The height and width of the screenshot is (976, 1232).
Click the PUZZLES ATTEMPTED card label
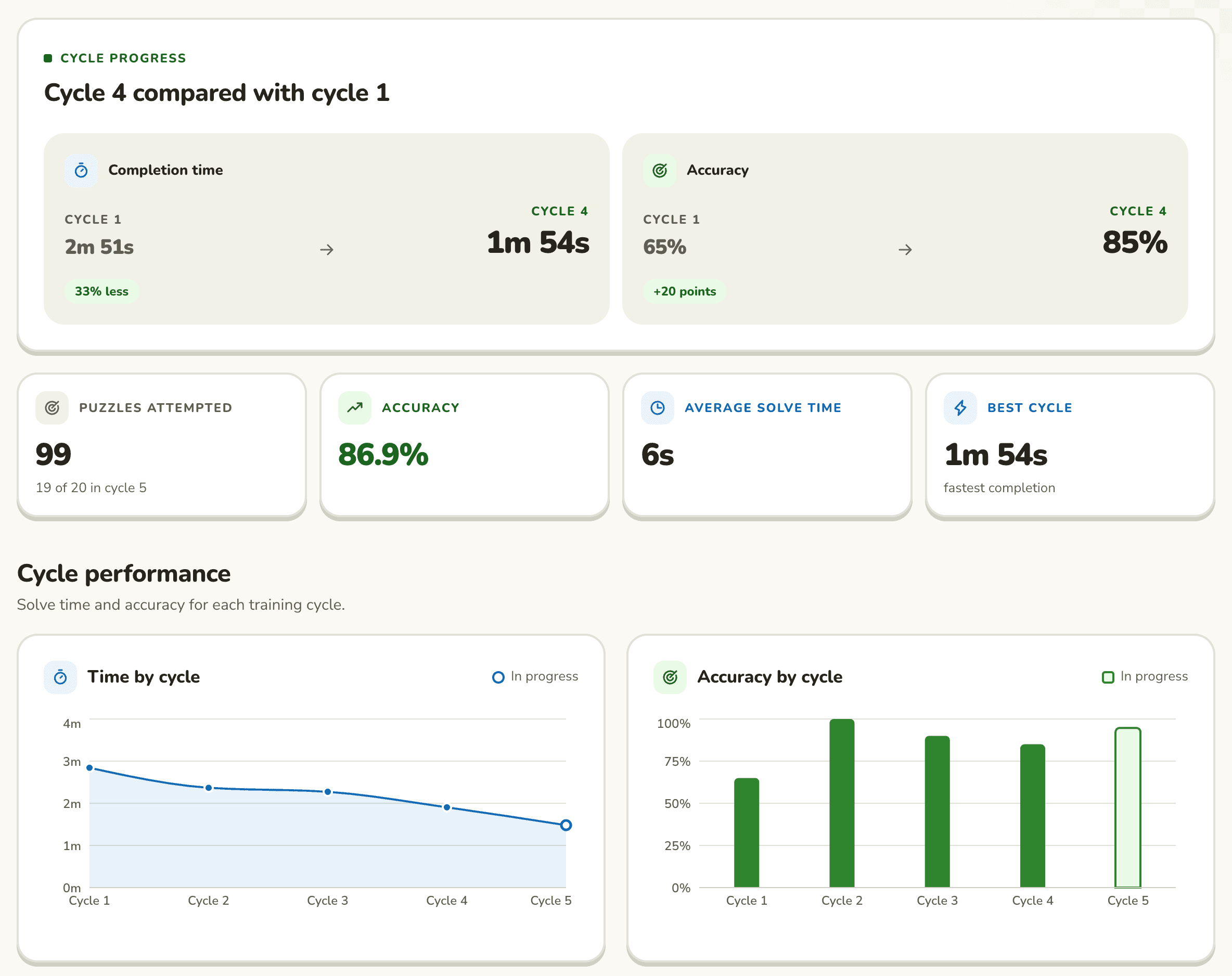(156, 407)
